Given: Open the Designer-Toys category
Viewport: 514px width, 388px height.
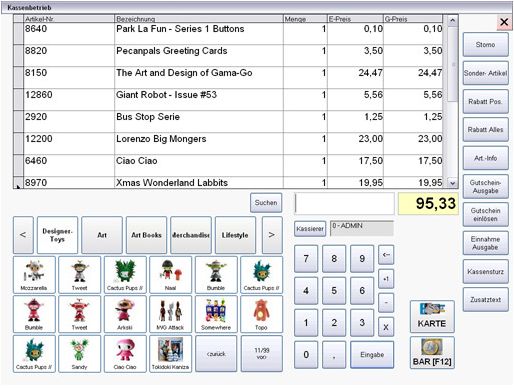Looking at the screenshot, I should 57,235.
